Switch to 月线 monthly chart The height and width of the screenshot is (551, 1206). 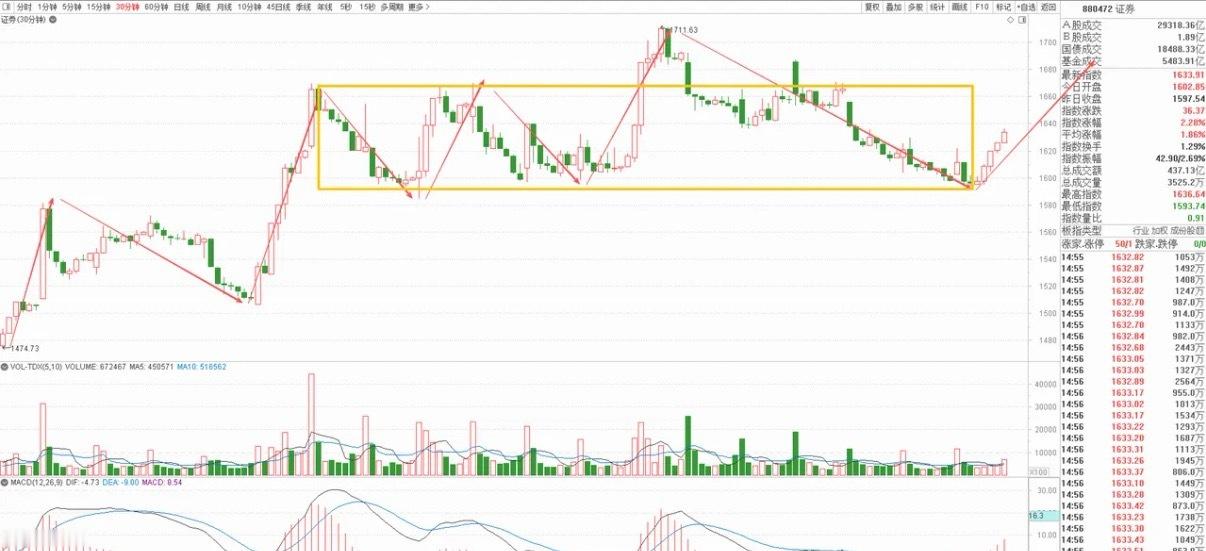click(x=225, y=6)
